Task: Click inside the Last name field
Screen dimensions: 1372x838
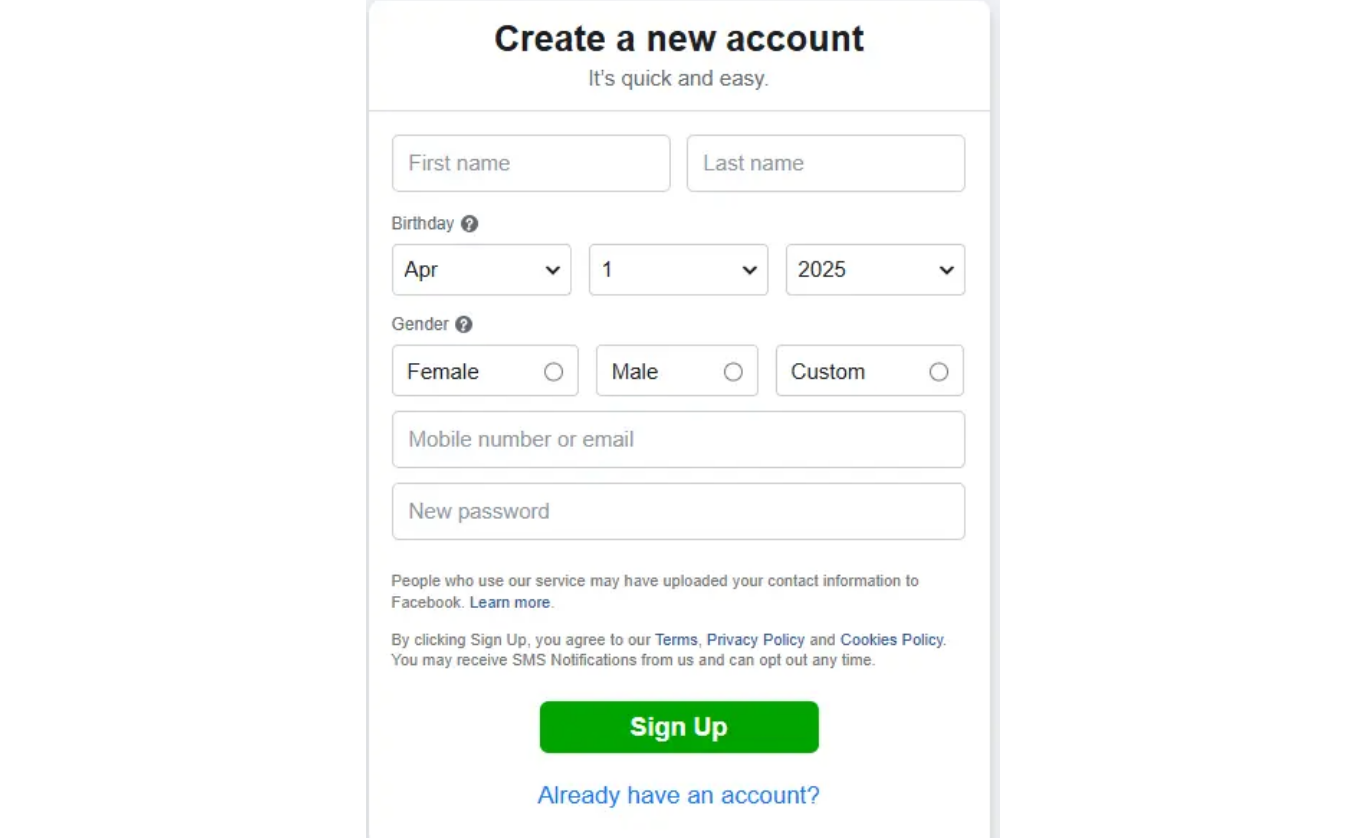Action: [825, 163]
